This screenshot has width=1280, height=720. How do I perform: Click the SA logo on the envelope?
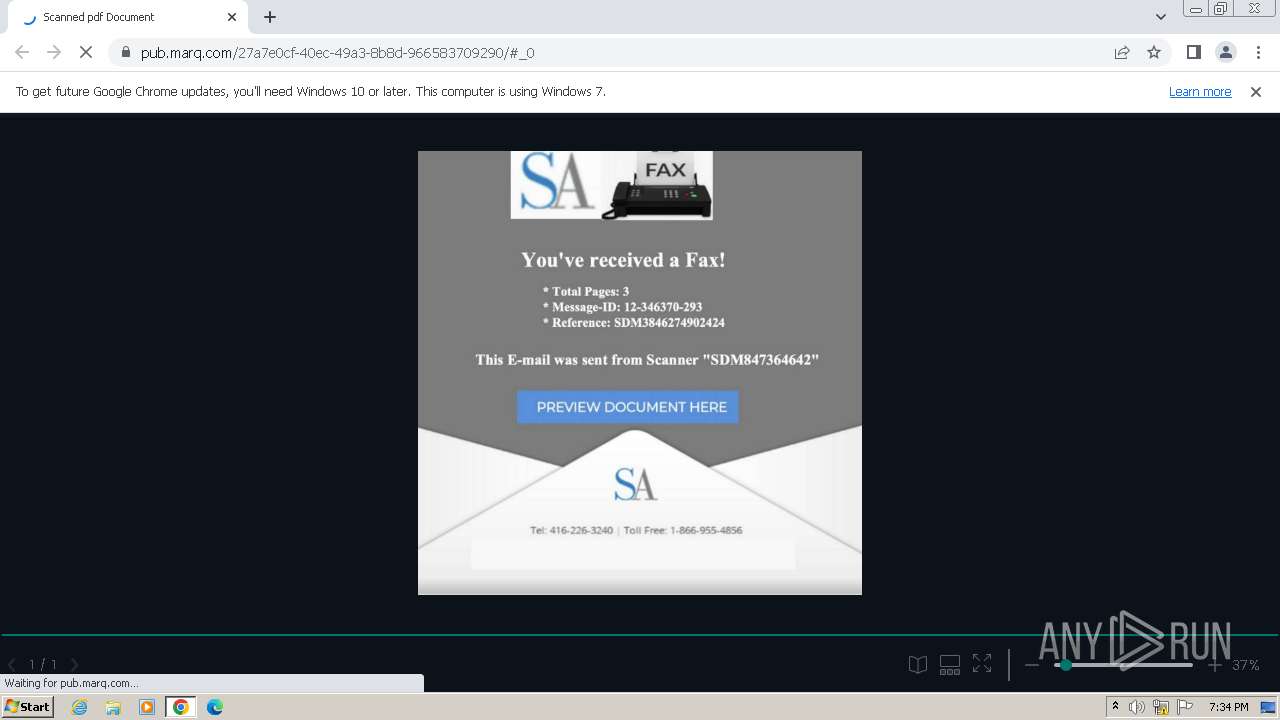[635, 484]
